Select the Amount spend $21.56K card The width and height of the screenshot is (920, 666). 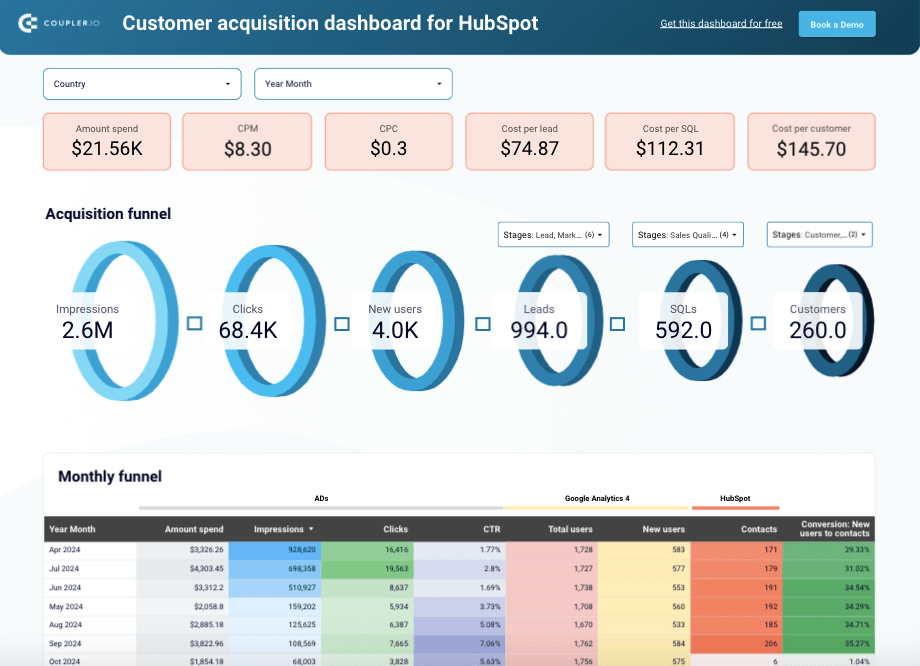point(107,142)
